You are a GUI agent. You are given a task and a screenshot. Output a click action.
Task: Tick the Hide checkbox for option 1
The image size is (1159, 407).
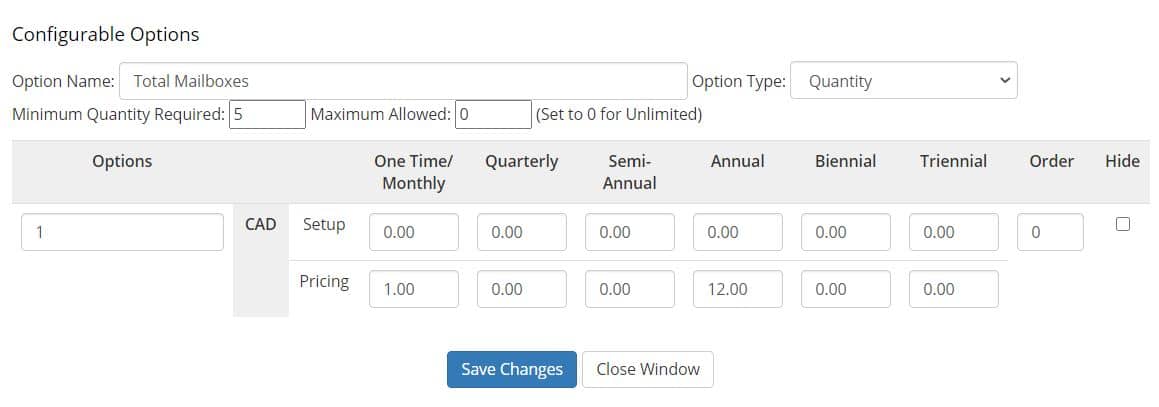tap(1122, 225)
